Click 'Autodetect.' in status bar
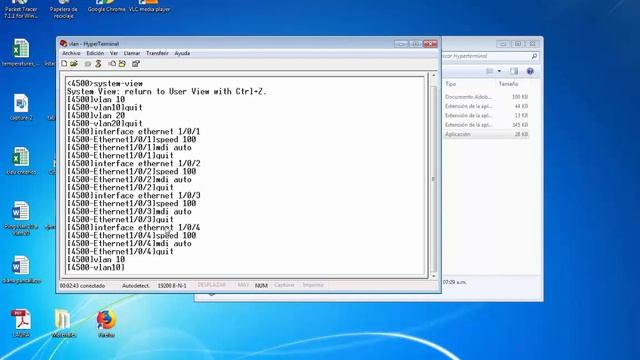This screenshot has width=640, height=360. coord(136,286)
